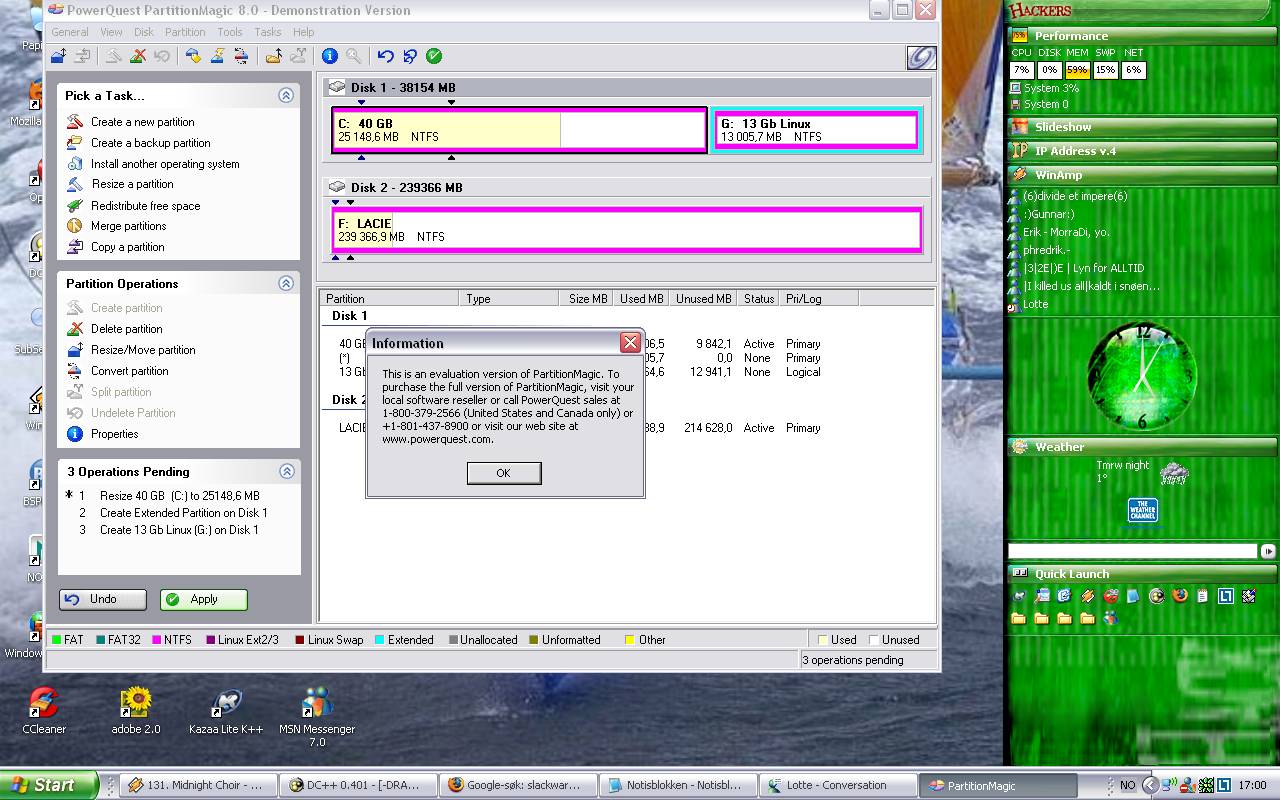Click the NTFS magenta legend swatch
1280x800 pixels.
(157, 640)
